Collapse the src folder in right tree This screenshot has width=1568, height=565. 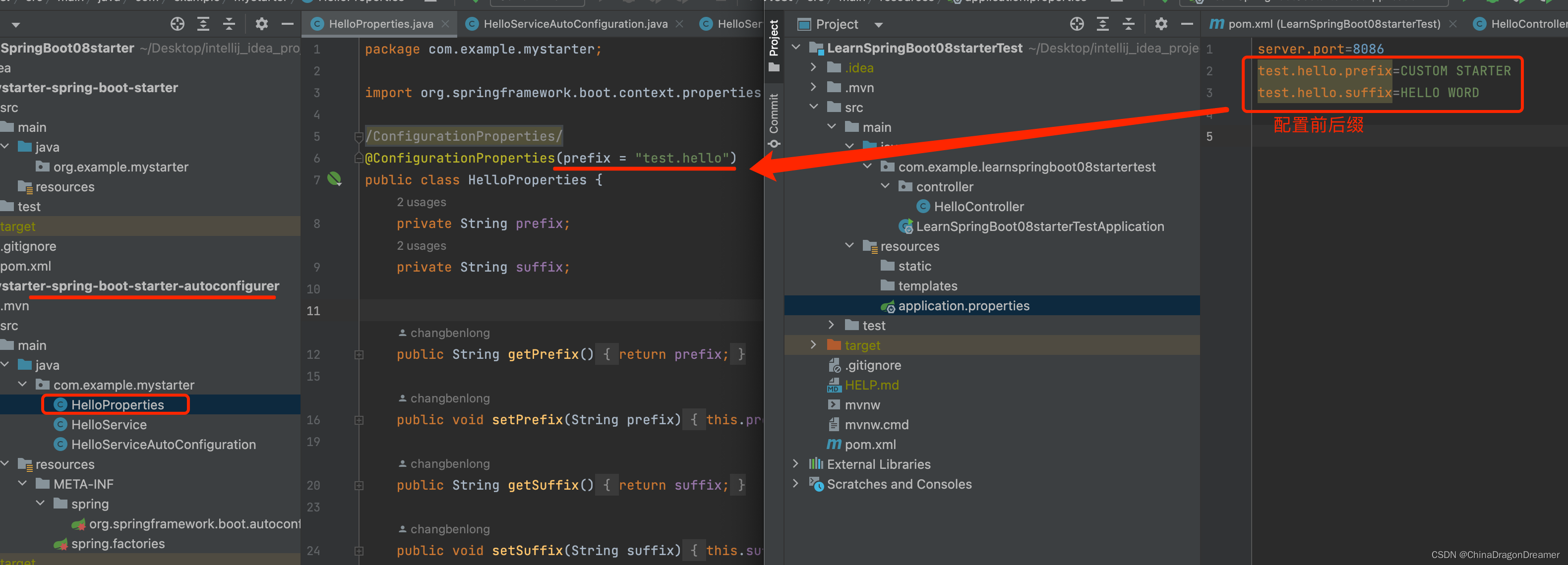[x=814, y=107]
